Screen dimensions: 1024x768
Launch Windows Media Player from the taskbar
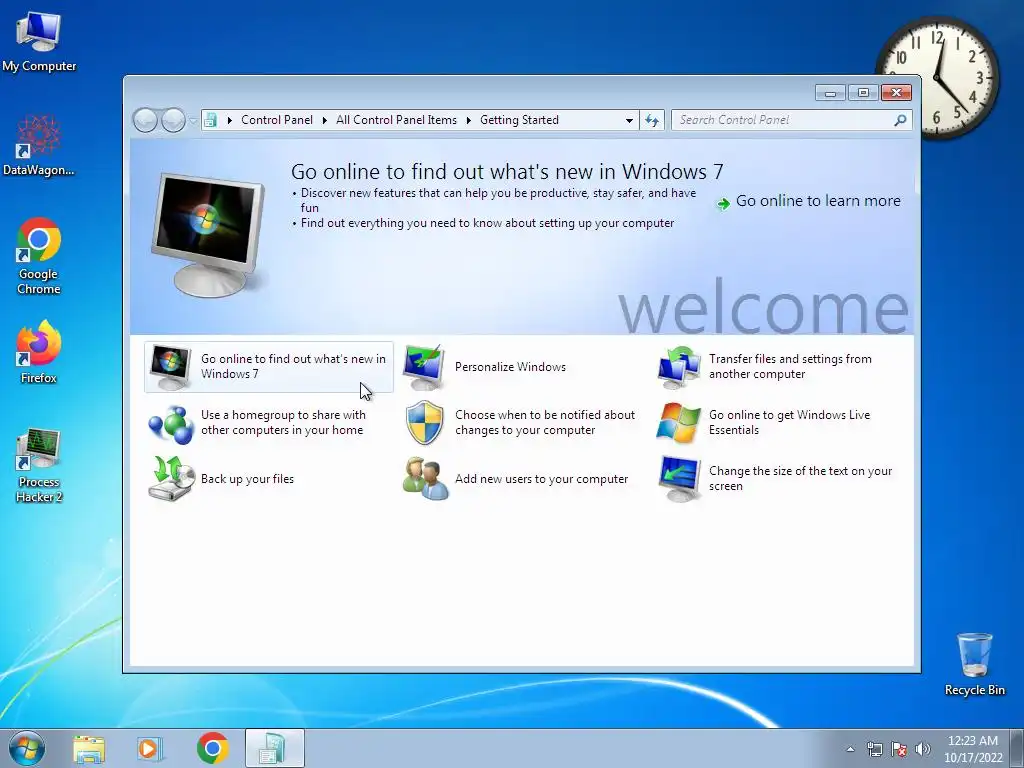(150, 749)
